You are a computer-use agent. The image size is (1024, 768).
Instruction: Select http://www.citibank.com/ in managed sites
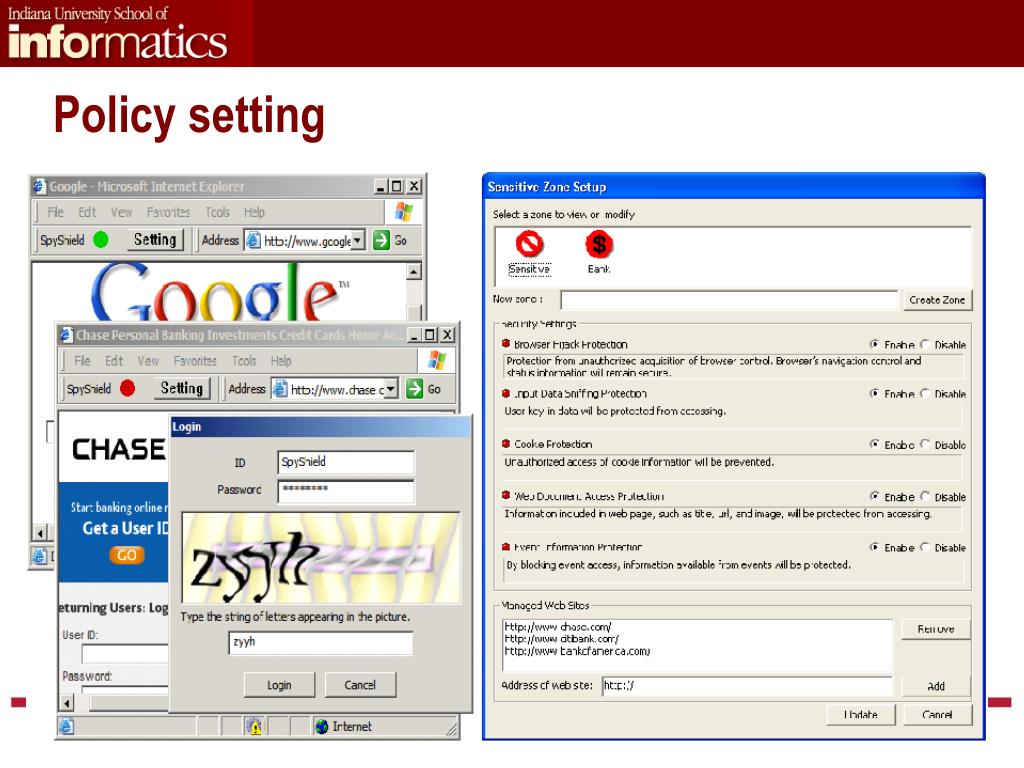coord(561,639)
